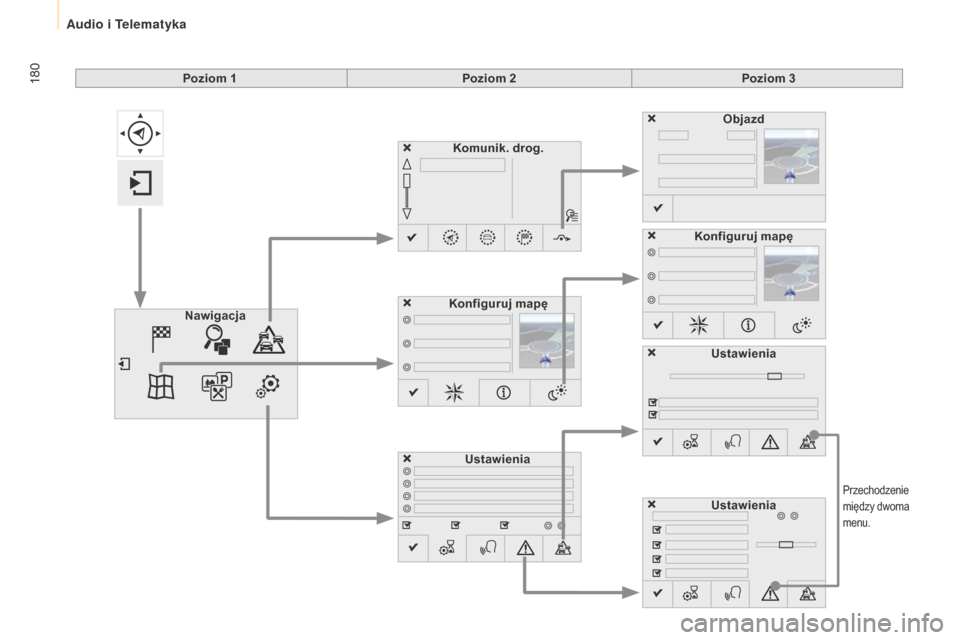Click the scroll up triangle in Komunik. drog.
The width and height of the screenshot is (960, 640).
click(x=407, y=164)
